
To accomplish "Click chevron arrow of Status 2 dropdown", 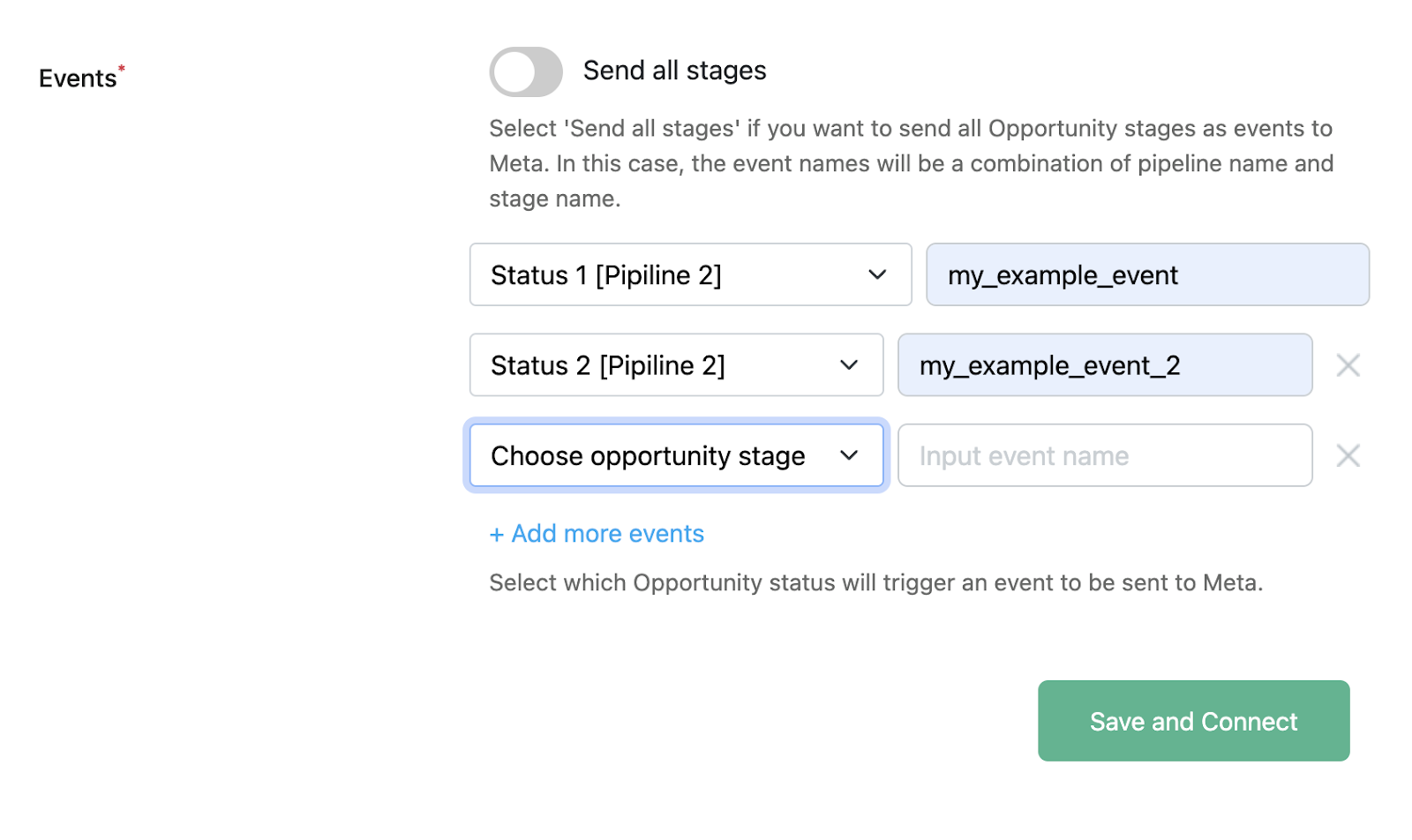I will [x=849, y=365].
